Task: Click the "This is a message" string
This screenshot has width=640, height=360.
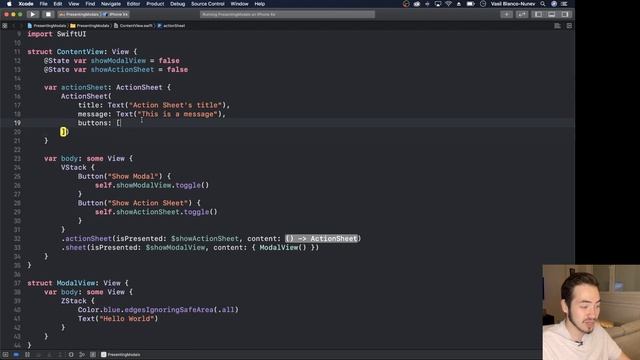Action: pyautogui.click(x=177, y=114)
